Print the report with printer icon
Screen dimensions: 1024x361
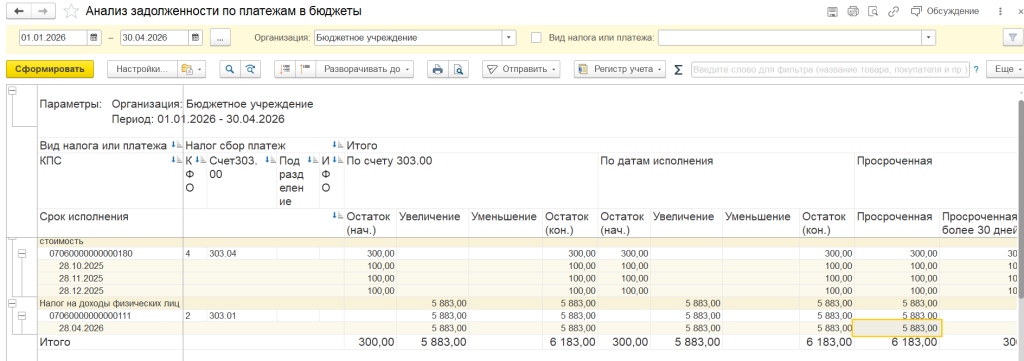point(438,69)
